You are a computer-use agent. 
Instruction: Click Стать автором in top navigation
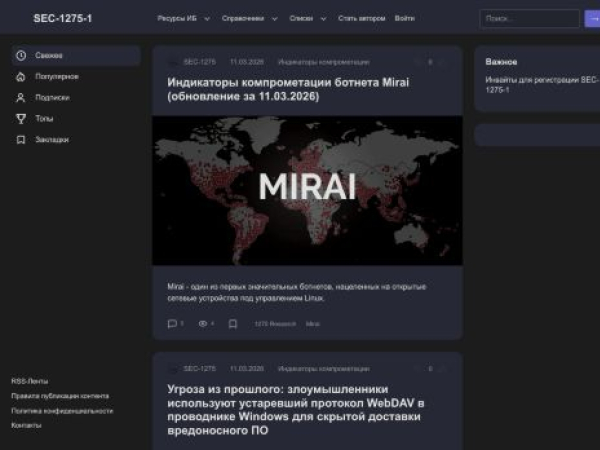point(361,18)
